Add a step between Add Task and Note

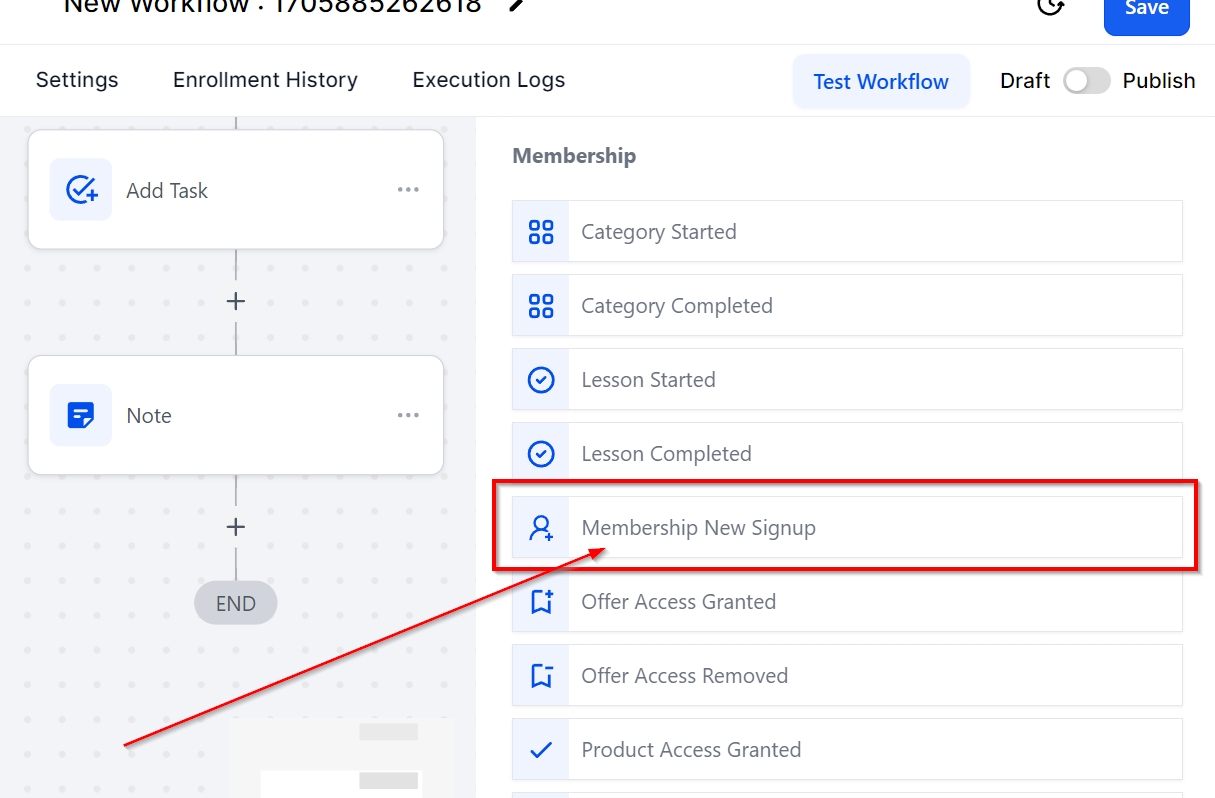coord(236,301)
